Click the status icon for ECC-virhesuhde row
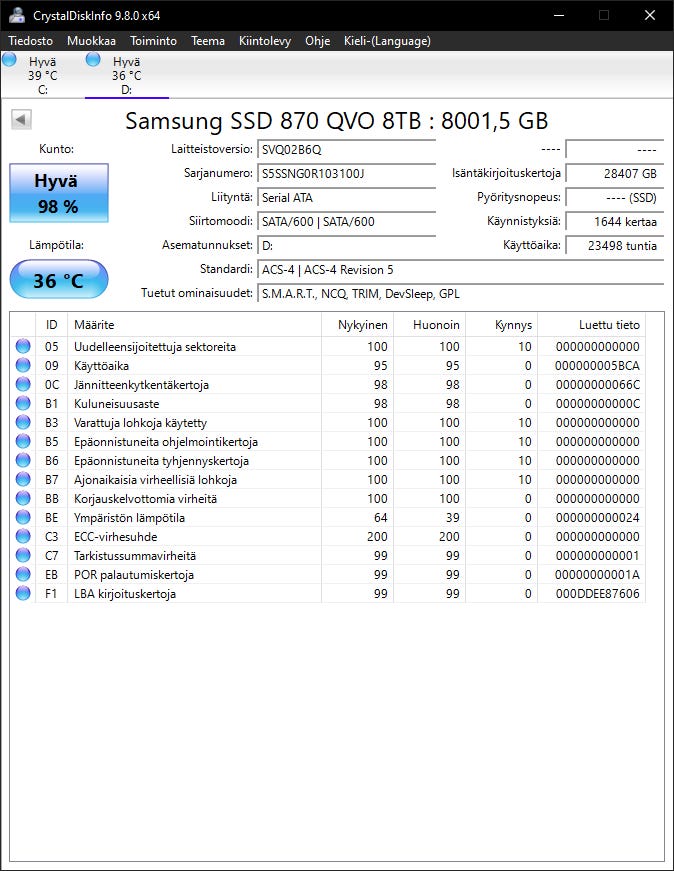 23,537
